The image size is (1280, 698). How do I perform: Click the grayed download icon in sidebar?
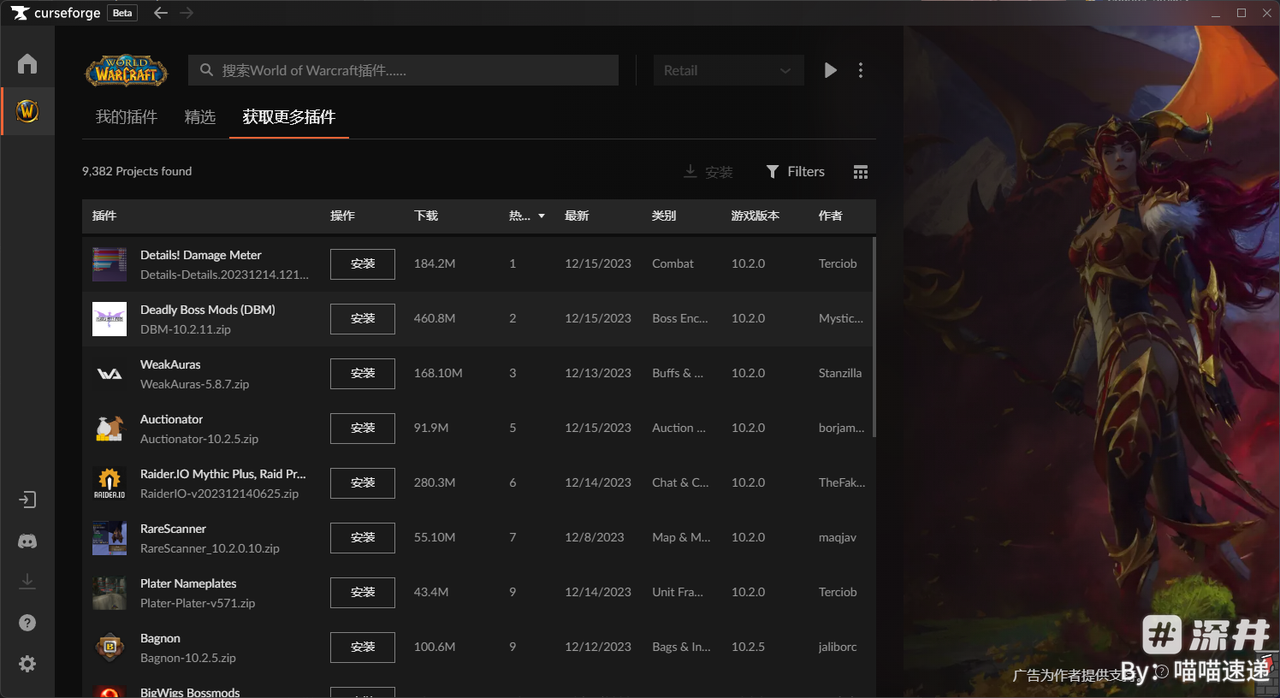tap(27, 581)
